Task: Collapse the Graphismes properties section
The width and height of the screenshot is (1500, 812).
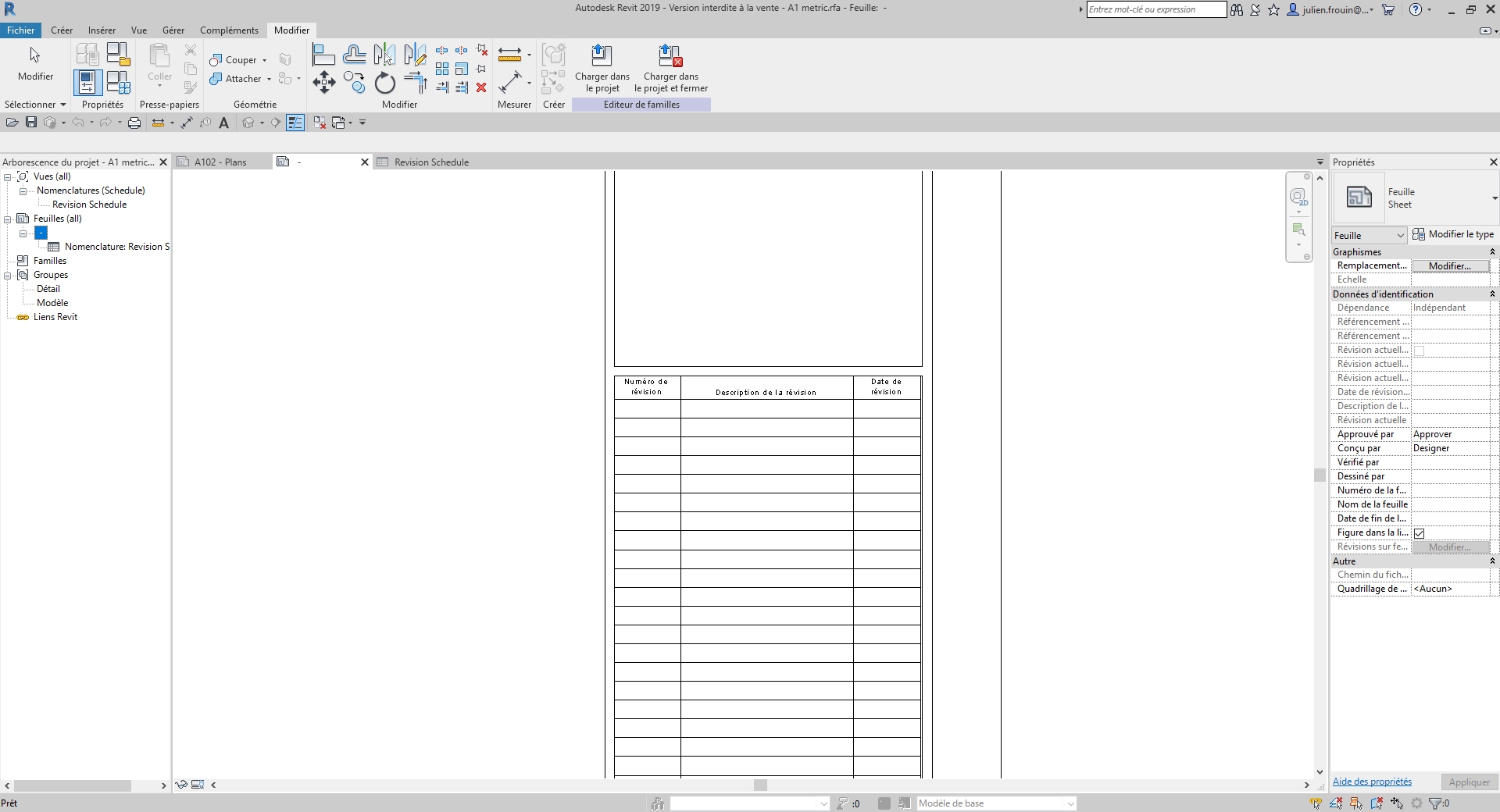Action: [x=1491, y=252]
